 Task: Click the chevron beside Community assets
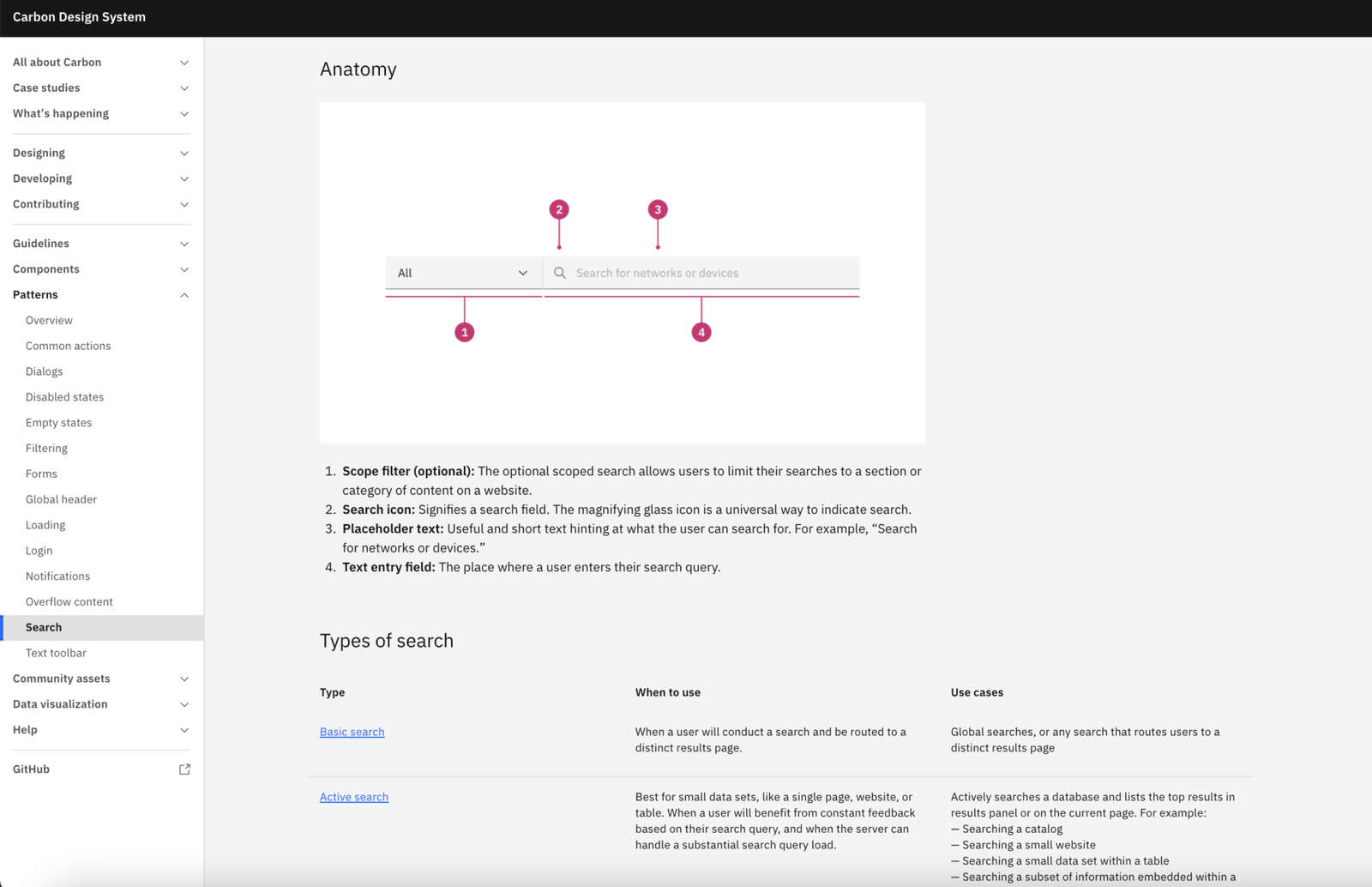[x=184, y=679]
